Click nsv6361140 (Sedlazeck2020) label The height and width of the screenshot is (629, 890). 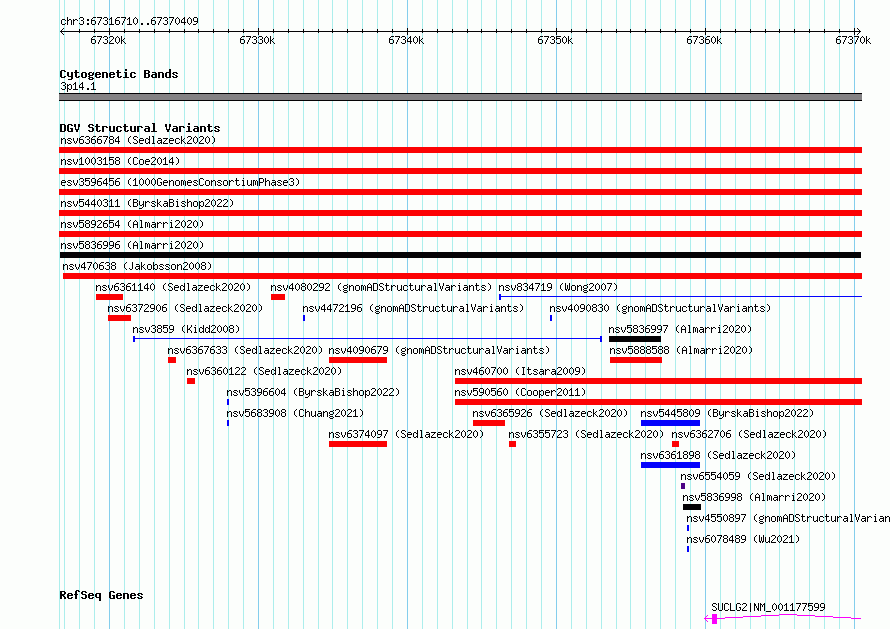coord(173,287)
